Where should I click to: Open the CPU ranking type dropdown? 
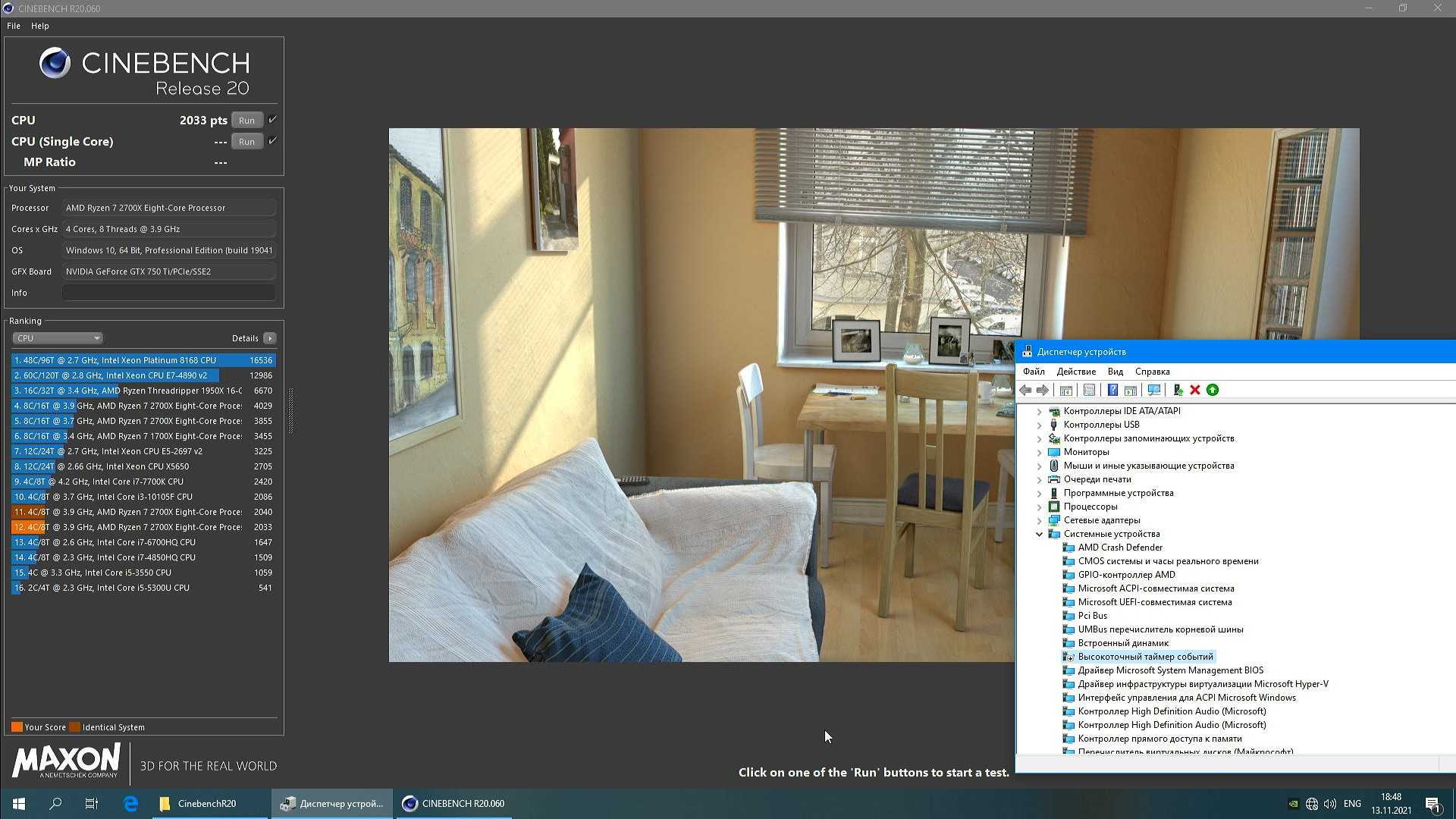point(58,338)
